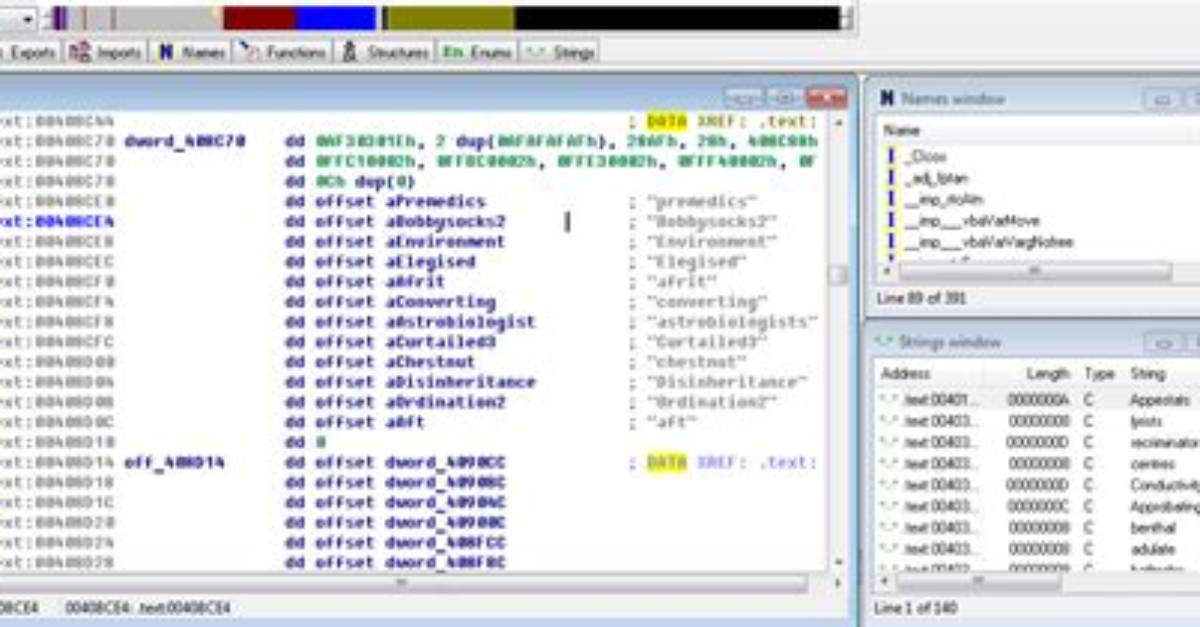Select the dword_40BC70 label
Screen dimensions: 1200x627
click(x=185, y=141)
